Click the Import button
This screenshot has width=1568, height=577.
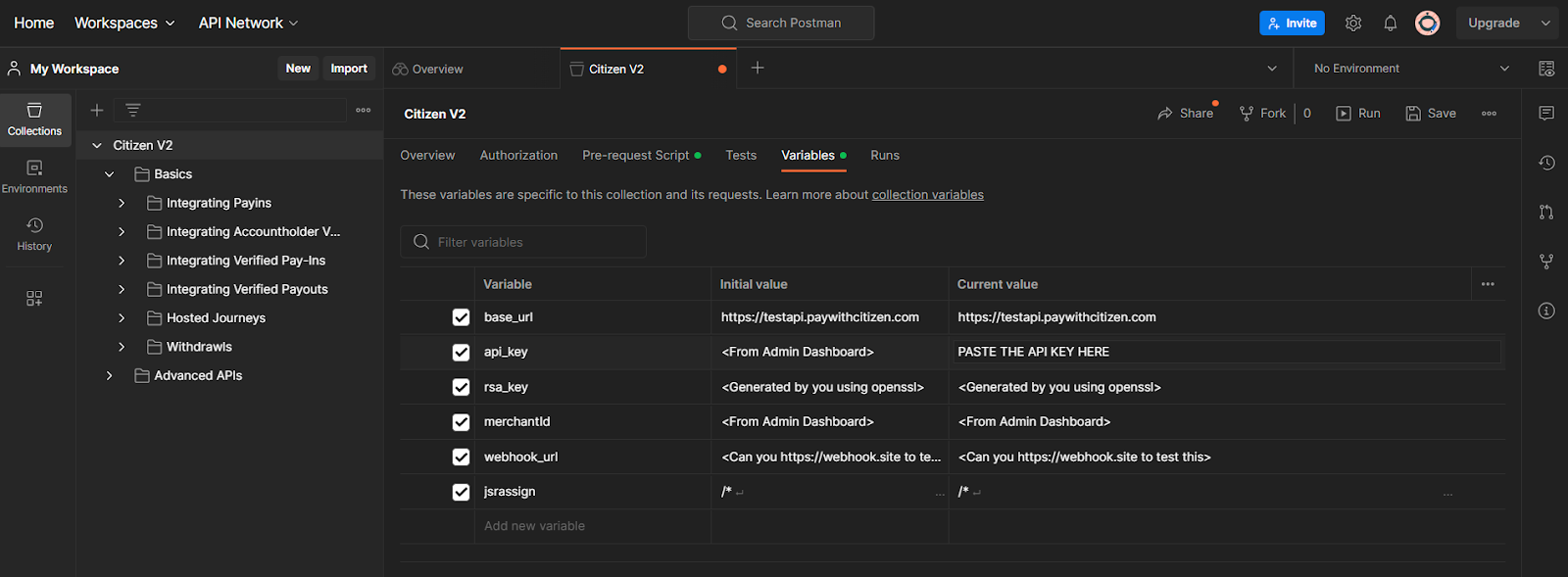pyautogui.click(x=349, y=69)
